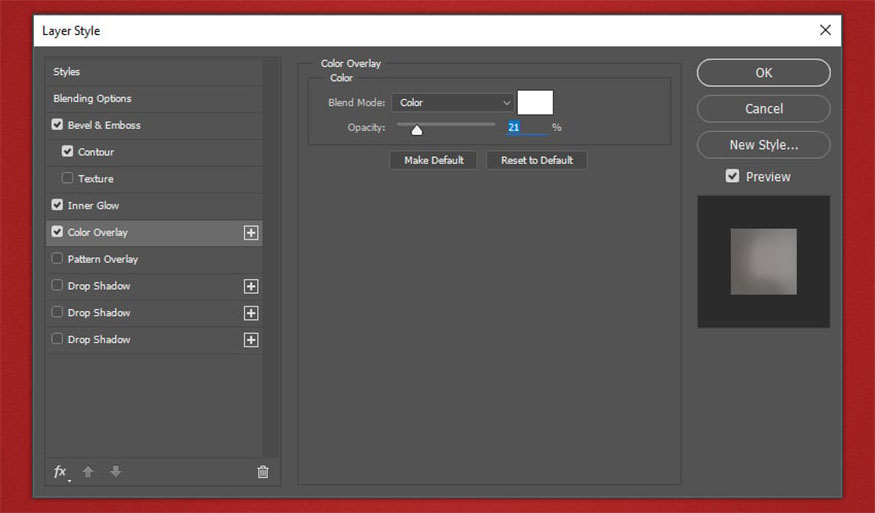Image resolution: width=875 pixels, height=513 pixels.
Task: Click the move effect up arrow
Action: [88, 472]
